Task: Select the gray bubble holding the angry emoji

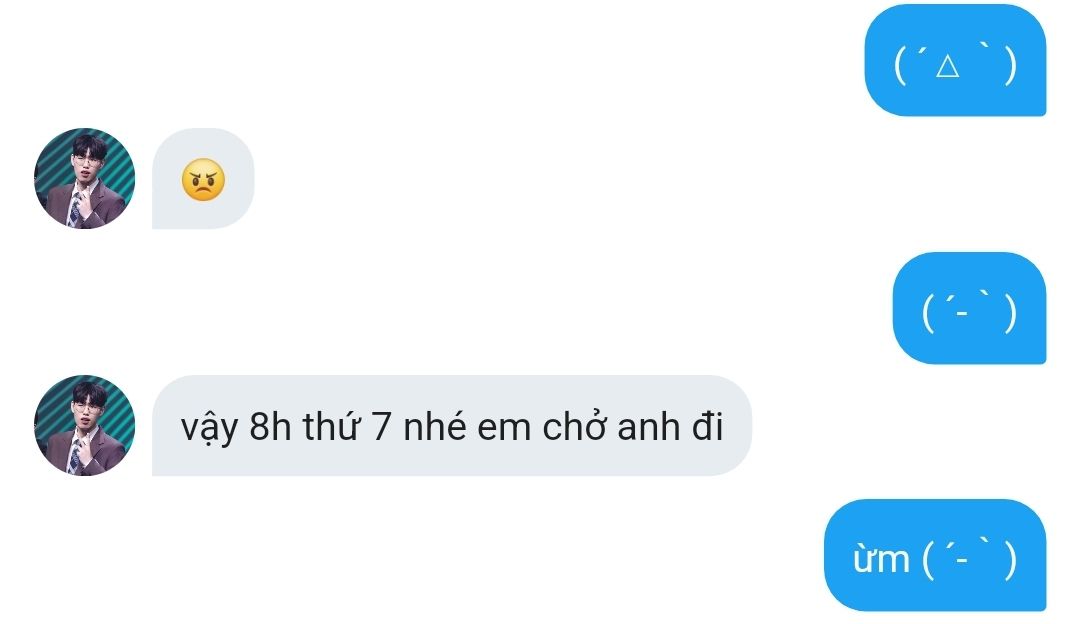Action: [x=203, y=178]
